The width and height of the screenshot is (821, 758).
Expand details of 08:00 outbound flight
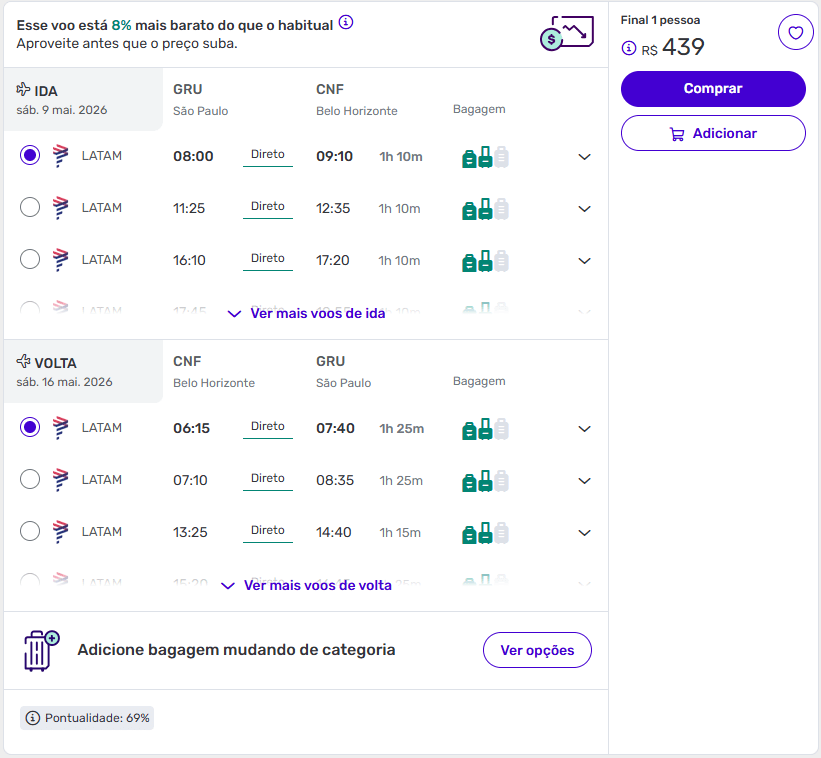tap(585, 157)
